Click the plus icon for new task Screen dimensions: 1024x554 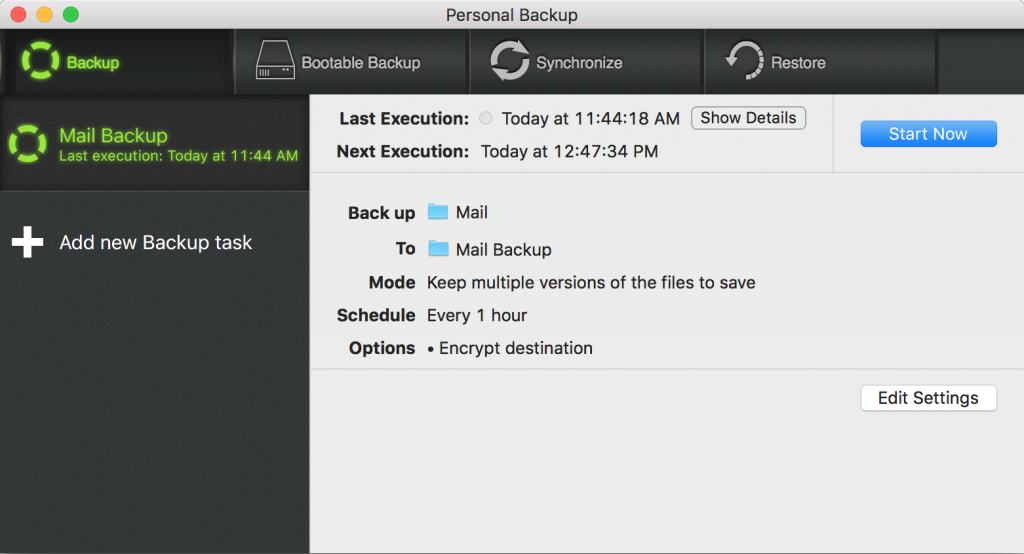pyautogui.click(x=27, y=242)
